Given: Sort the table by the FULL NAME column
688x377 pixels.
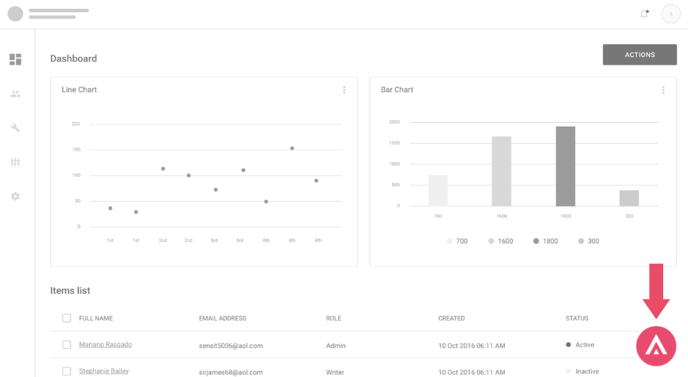Looking at the screenshot, I should pyautogui.click(x=96, y=318).
